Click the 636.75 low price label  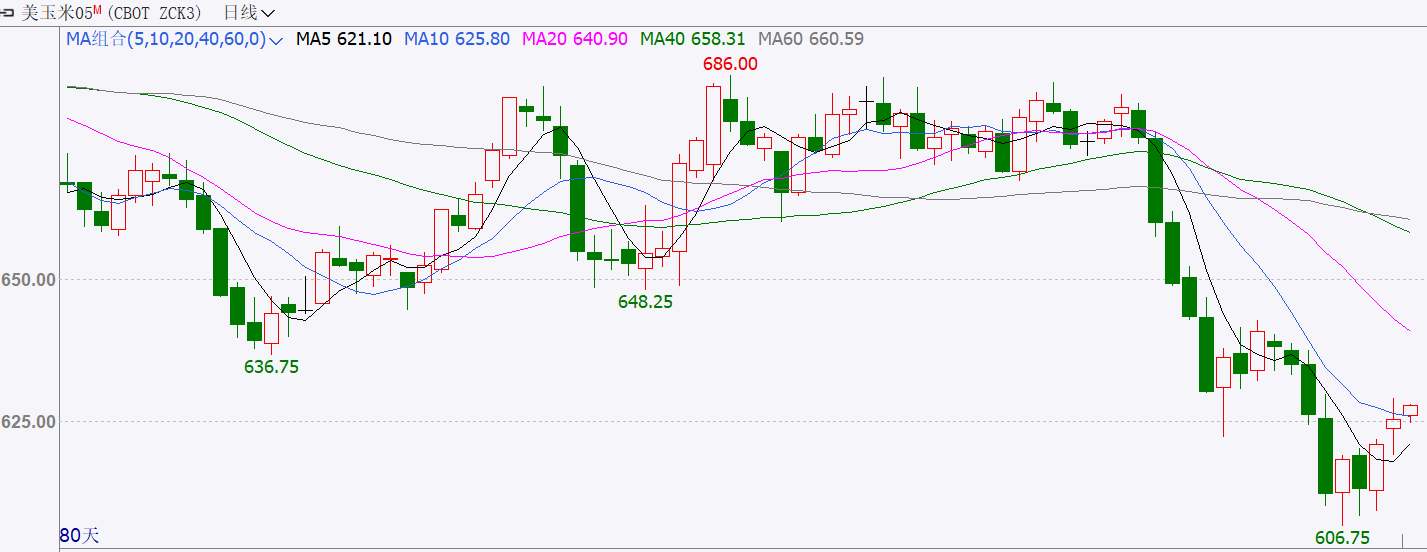click(271, 367)
